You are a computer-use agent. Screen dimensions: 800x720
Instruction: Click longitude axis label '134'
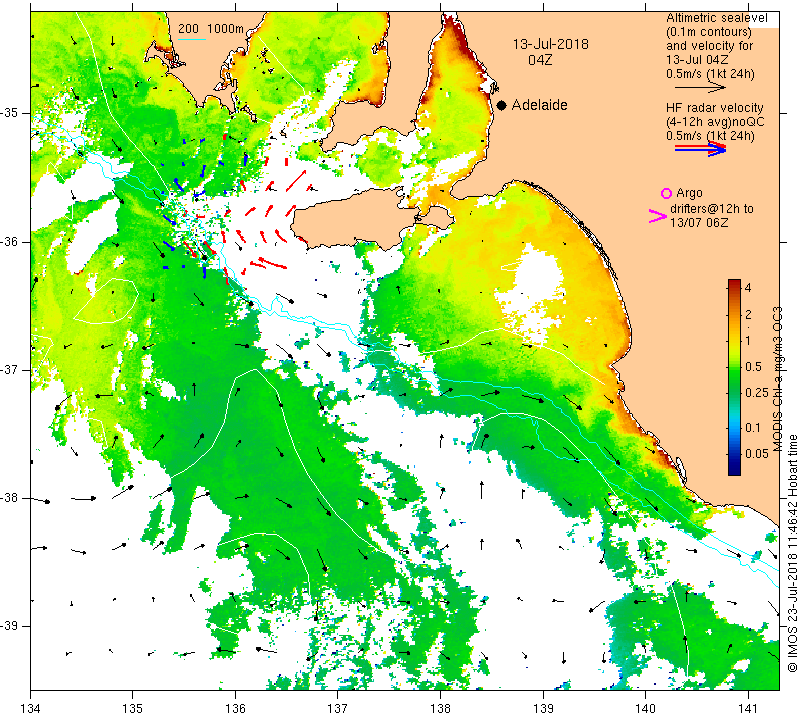coord(31,709)
